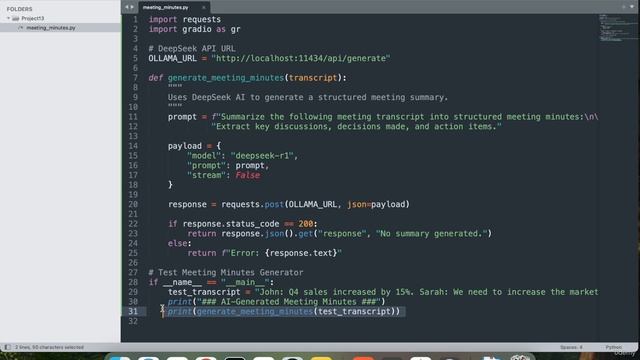
Task: Click the Project13 folder icon
Action: (16, 18)
